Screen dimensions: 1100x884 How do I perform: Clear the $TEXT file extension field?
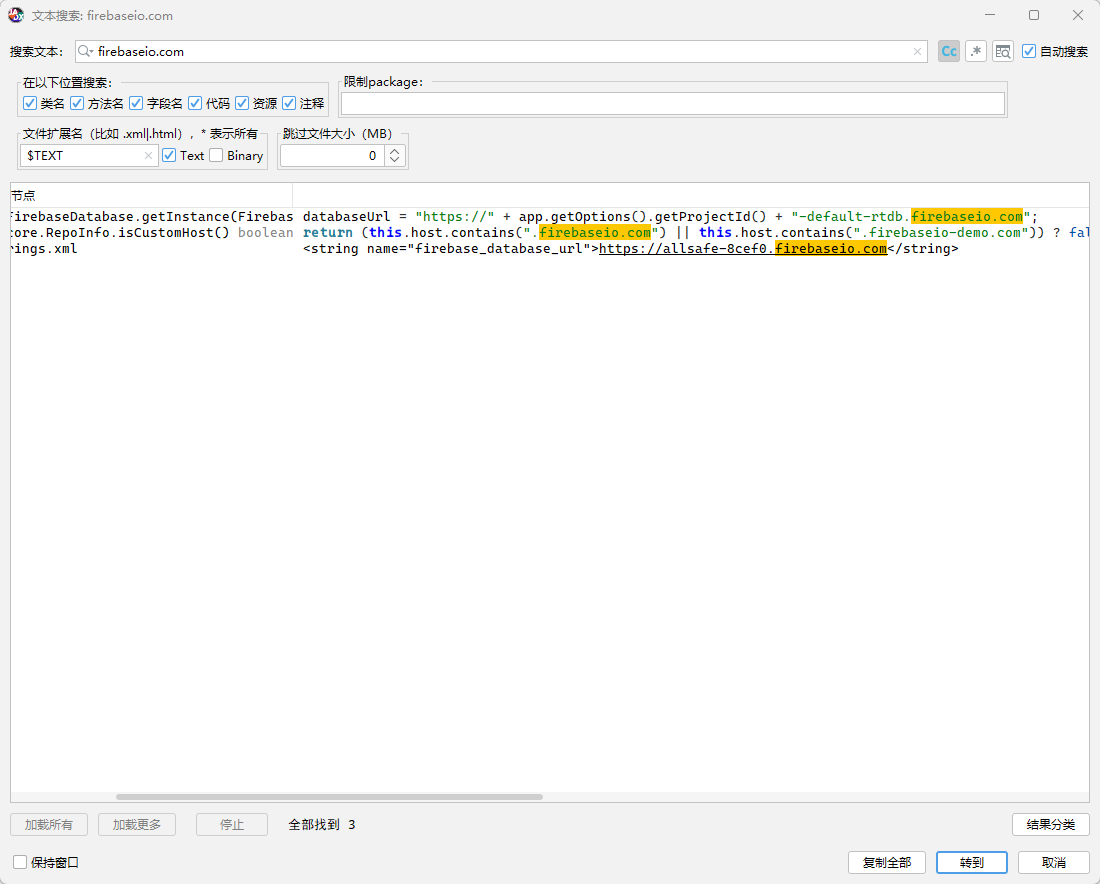tap(148, 156)
